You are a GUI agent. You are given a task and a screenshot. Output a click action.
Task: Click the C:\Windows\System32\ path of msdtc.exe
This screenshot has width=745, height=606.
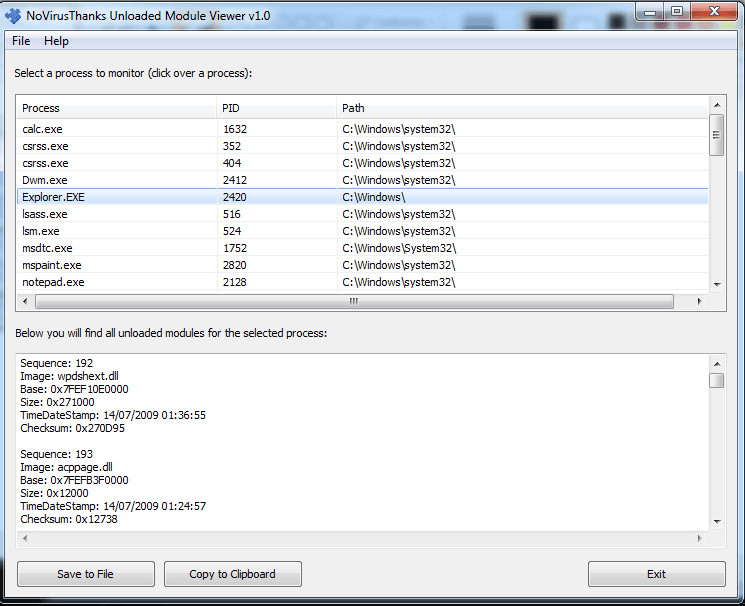click(x=399, y=248)
